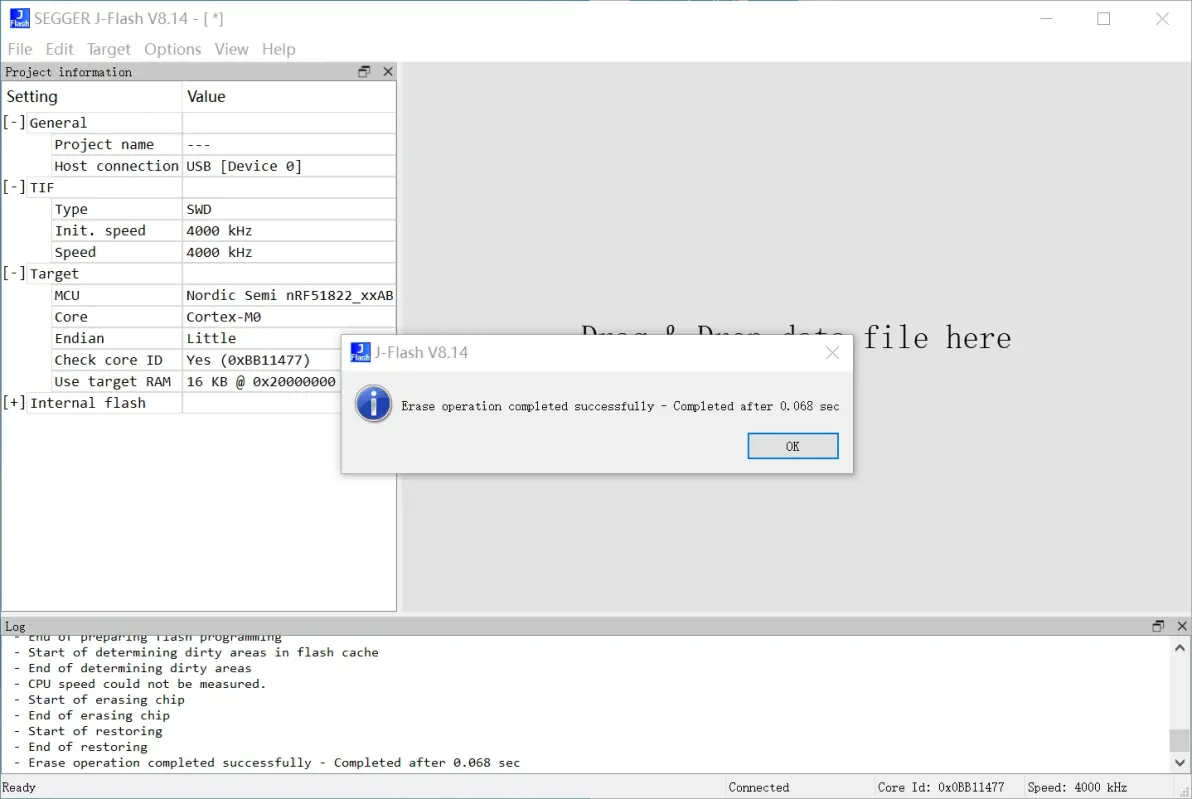The height and width of the screenshot is (799, 1192).
Task: Minimize the SEGGER J-Flash window
Action: click(x=1046, y=19)
